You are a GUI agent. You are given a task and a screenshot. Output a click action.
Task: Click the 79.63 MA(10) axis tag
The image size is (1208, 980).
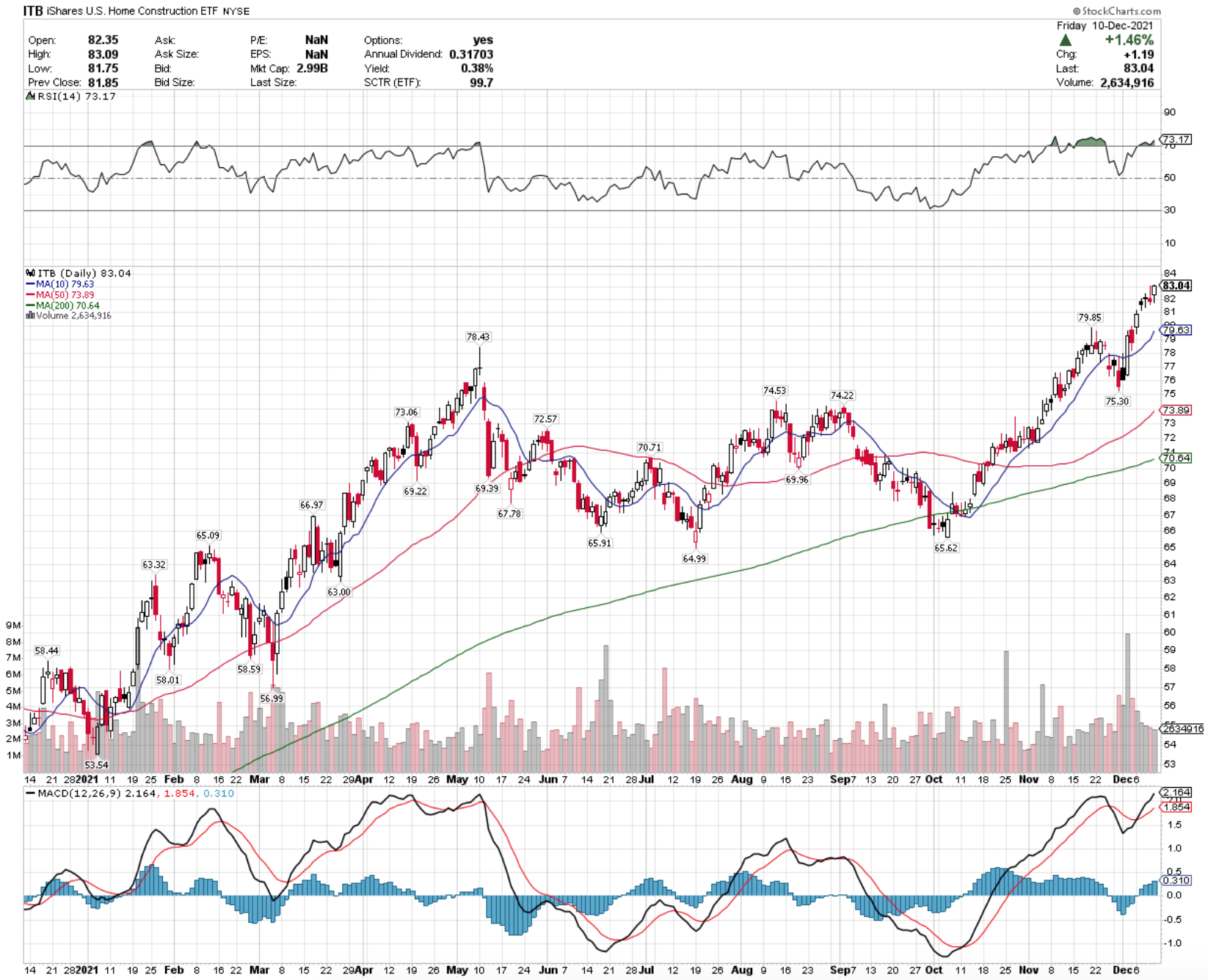tap(1176, 330)
